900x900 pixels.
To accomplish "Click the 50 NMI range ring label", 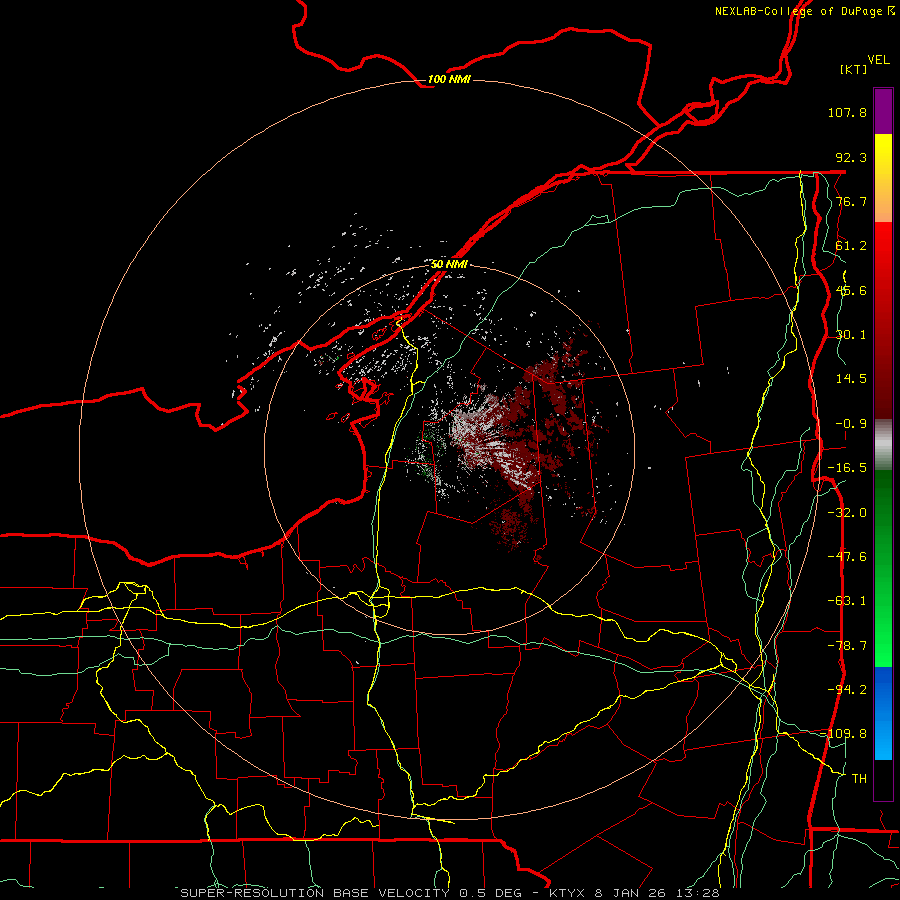I will click(x=449, y=264).
